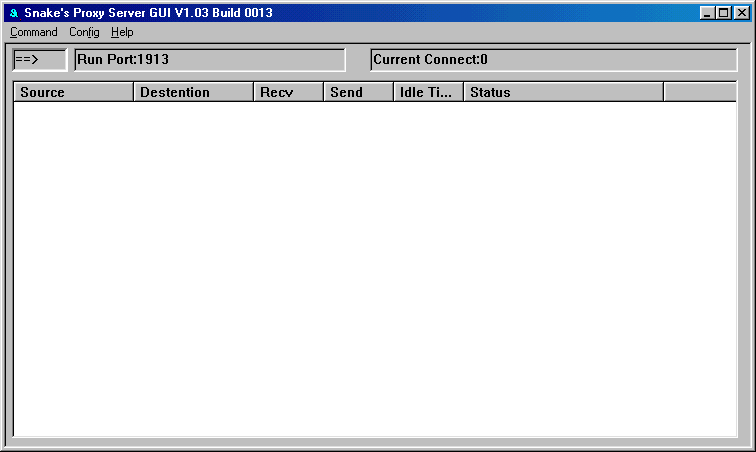Select the Idle Ti... column header

coord(428,92)
